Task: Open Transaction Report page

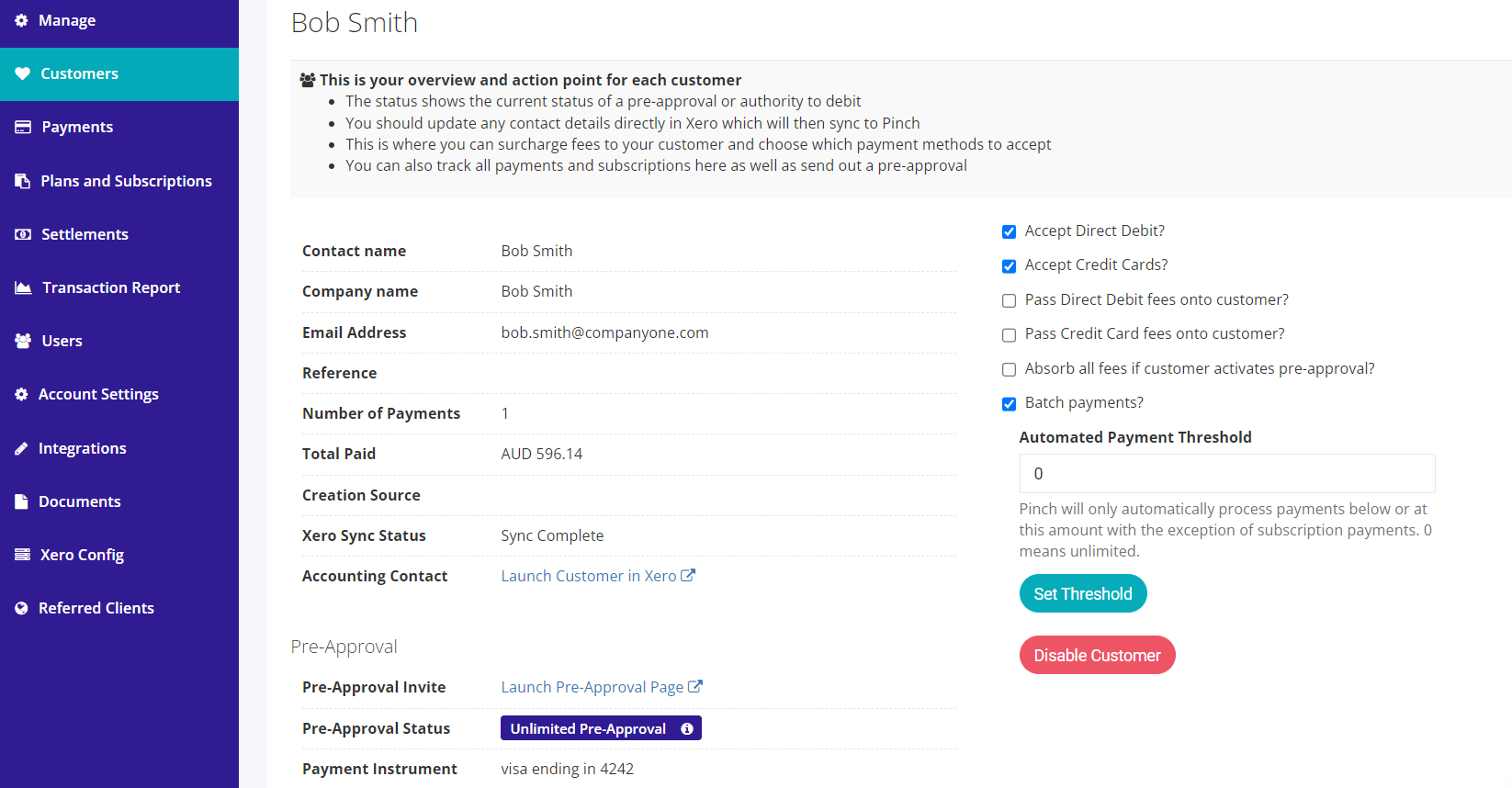Action: point(119,287)
